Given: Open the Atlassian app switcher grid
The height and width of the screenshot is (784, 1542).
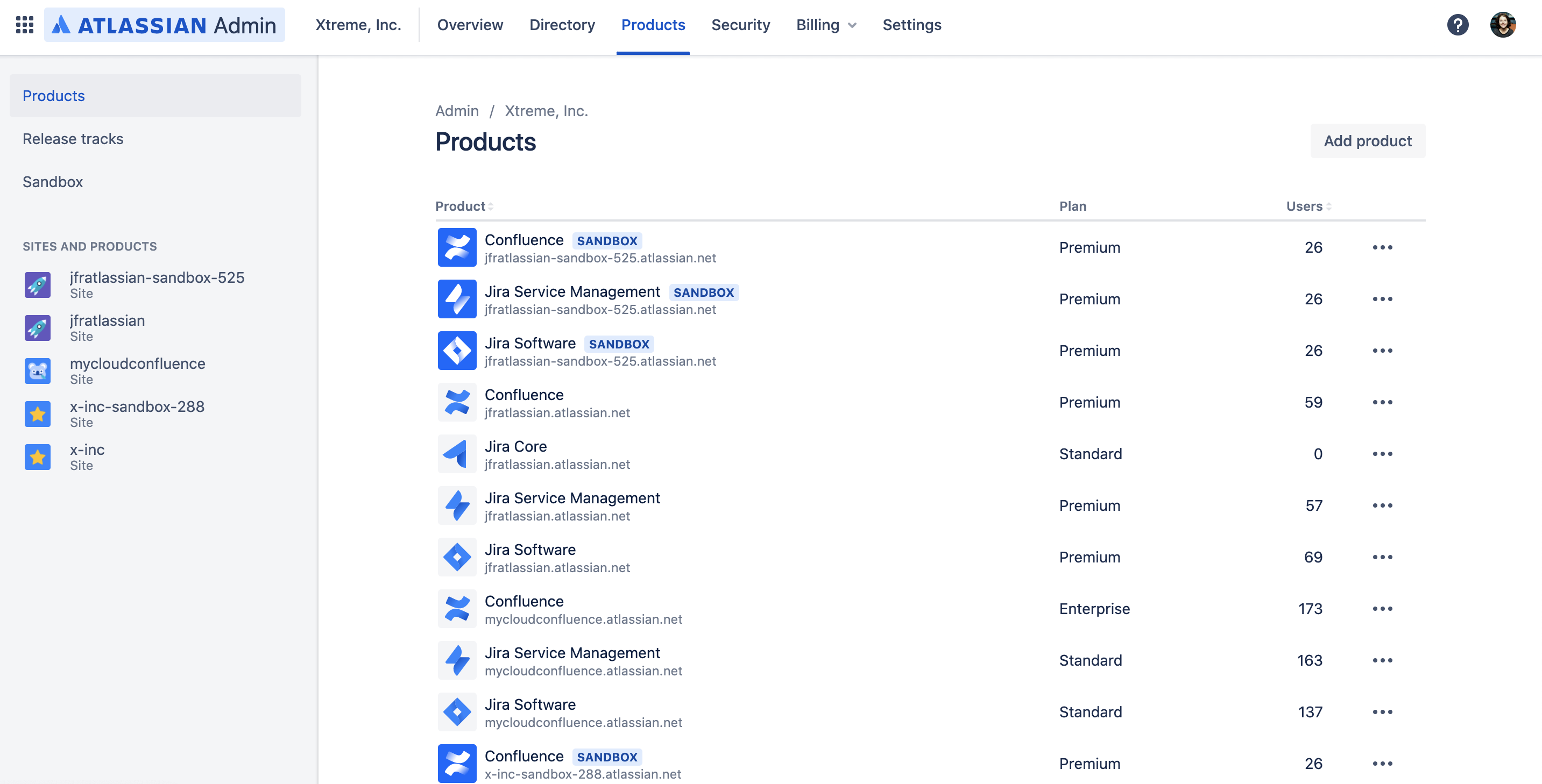Looking at the screenshot, I should pyautogui.click(x=25, y=25).
